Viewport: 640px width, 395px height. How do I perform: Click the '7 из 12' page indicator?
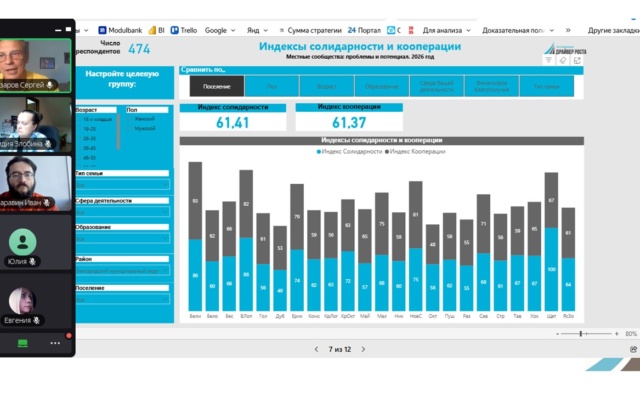point(340,349)
